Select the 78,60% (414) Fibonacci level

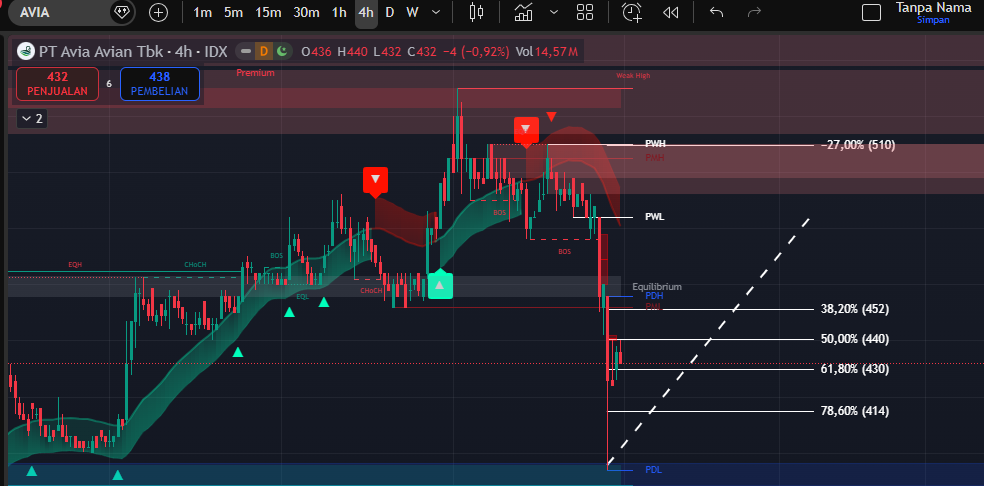(x=855, y=411)
